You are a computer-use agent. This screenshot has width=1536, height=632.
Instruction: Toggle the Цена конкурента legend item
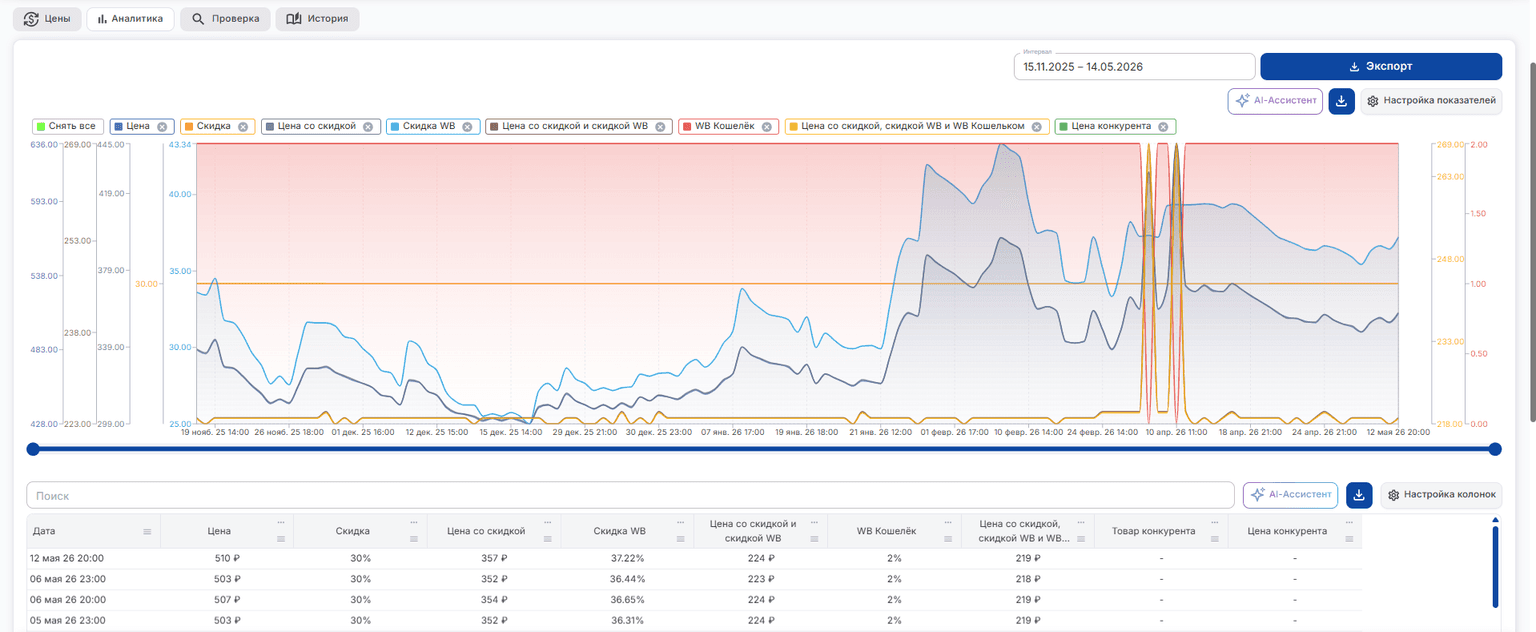coord(1116,127)
